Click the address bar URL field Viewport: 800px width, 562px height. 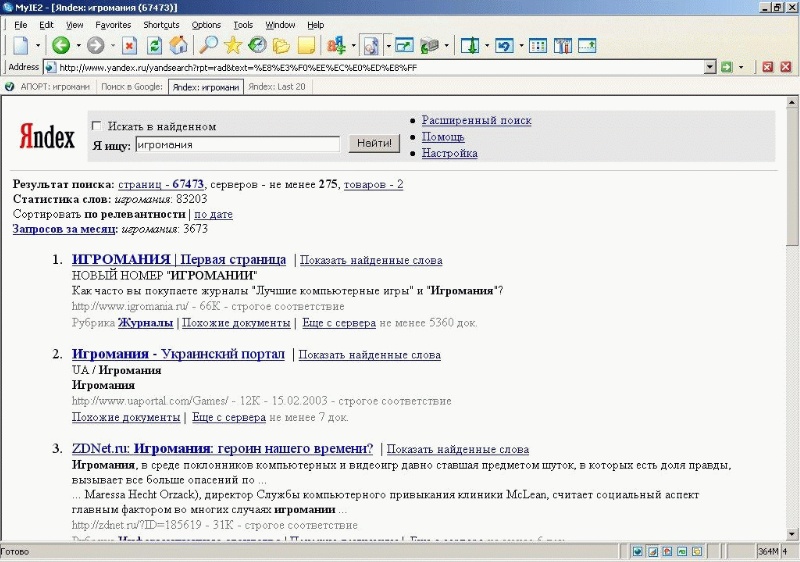click(381, 67)
